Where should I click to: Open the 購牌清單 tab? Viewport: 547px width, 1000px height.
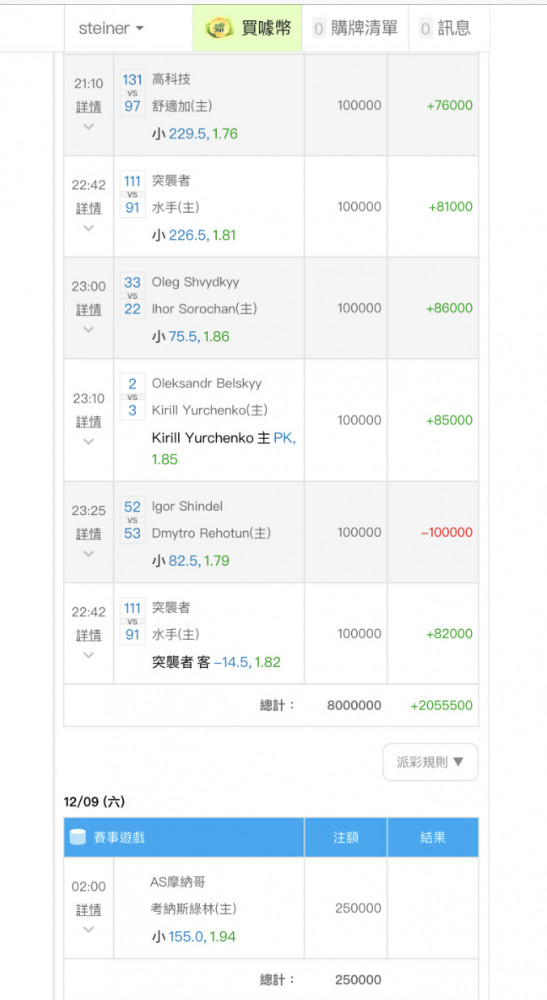point(355,28)
